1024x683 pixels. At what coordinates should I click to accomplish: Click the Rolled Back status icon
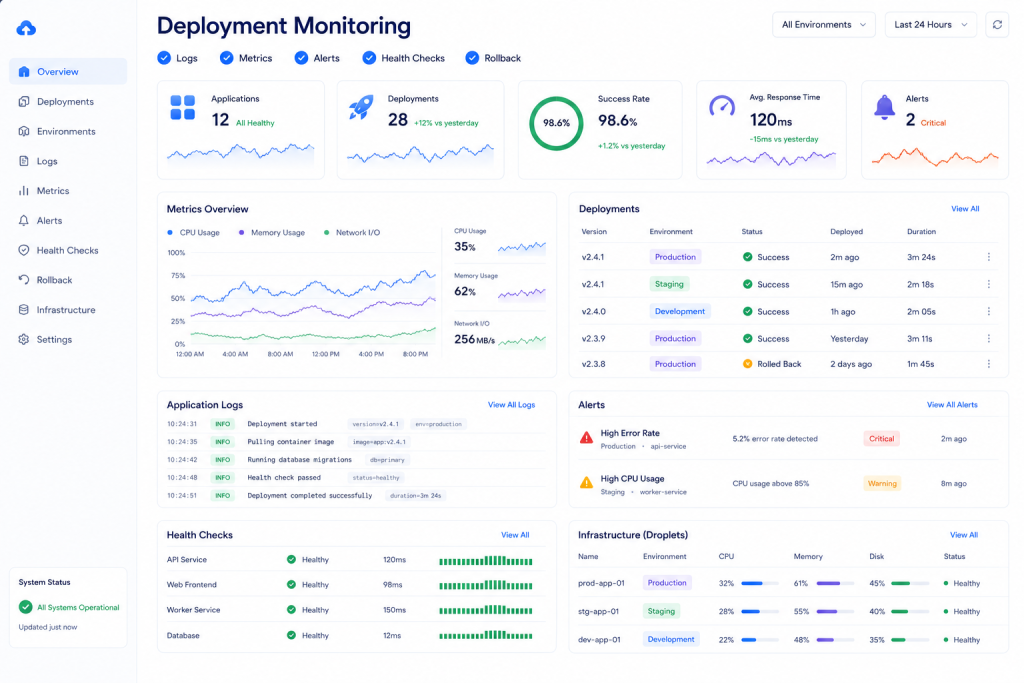[x=747, y=364]
